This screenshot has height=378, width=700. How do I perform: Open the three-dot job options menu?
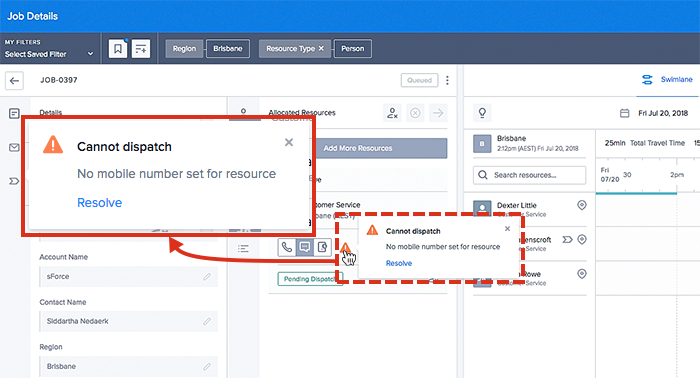click(447, 80)
